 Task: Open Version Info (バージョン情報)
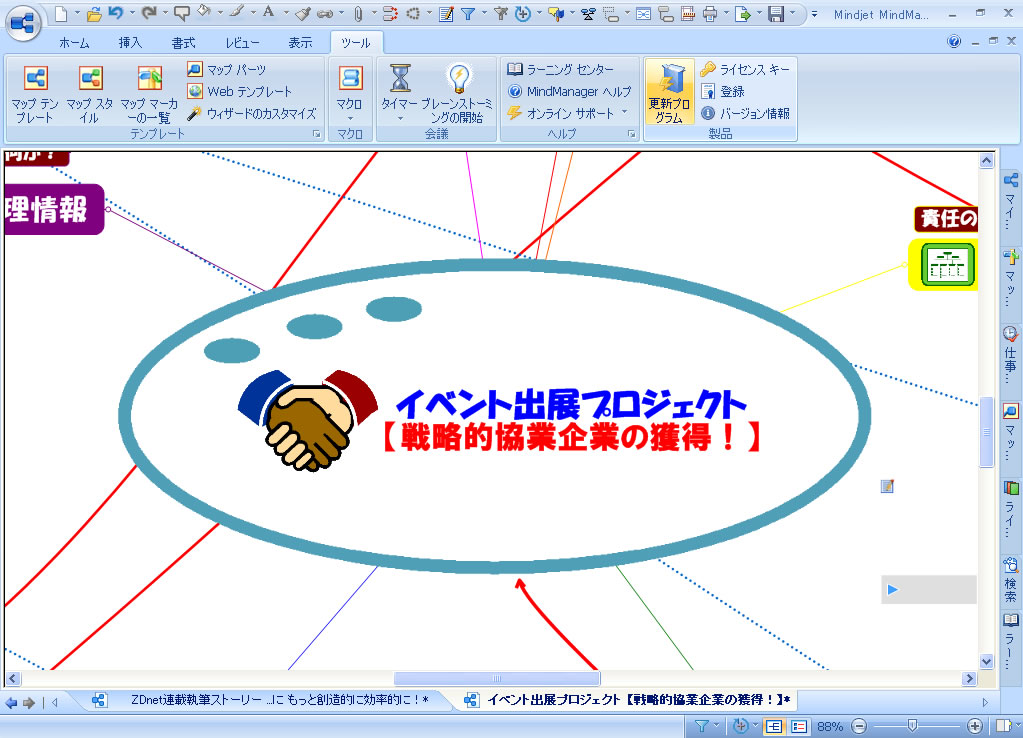pyautogui.click(x=744, y=113)
